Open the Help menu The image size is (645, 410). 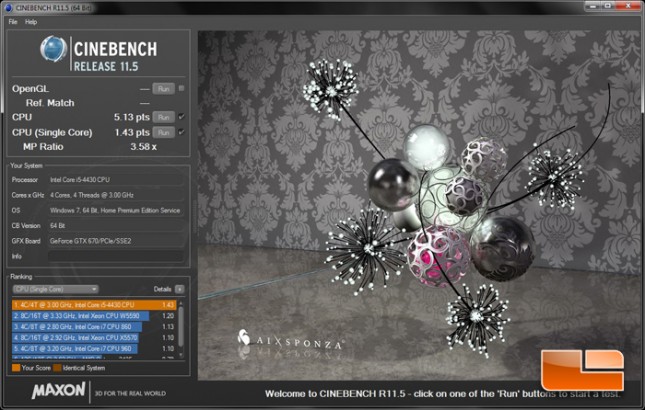[x=31, y=22]
